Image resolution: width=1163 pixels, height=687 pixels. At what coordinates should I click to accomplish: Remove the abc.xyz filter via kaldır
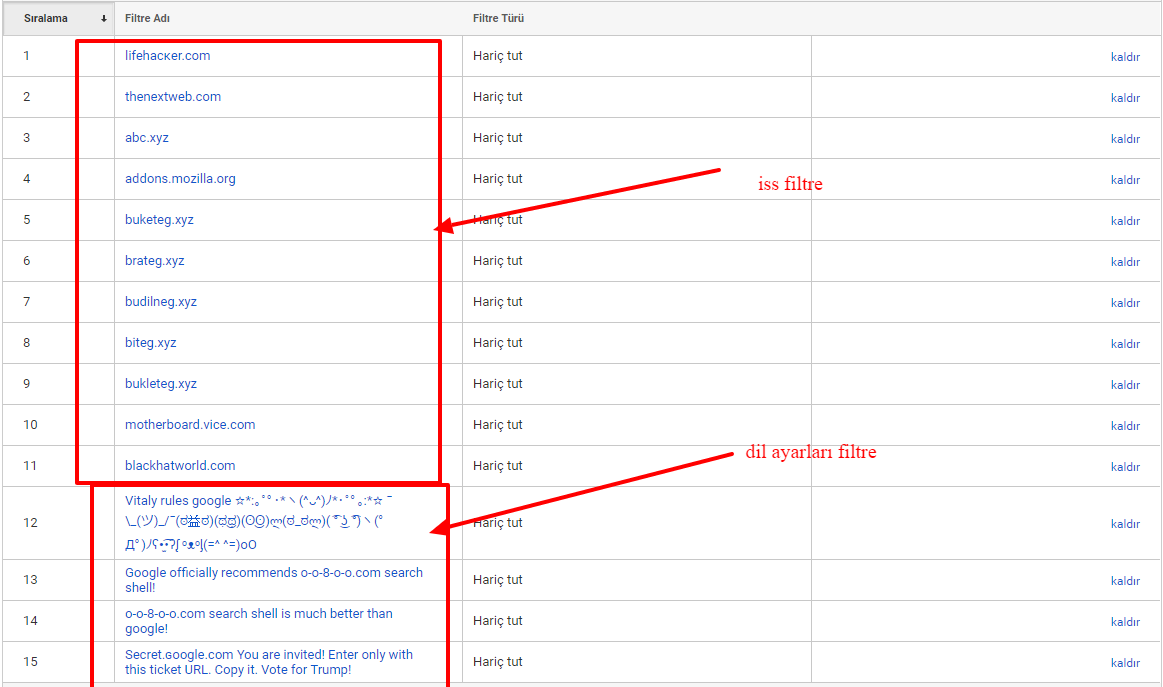[x=1125, y=139]
